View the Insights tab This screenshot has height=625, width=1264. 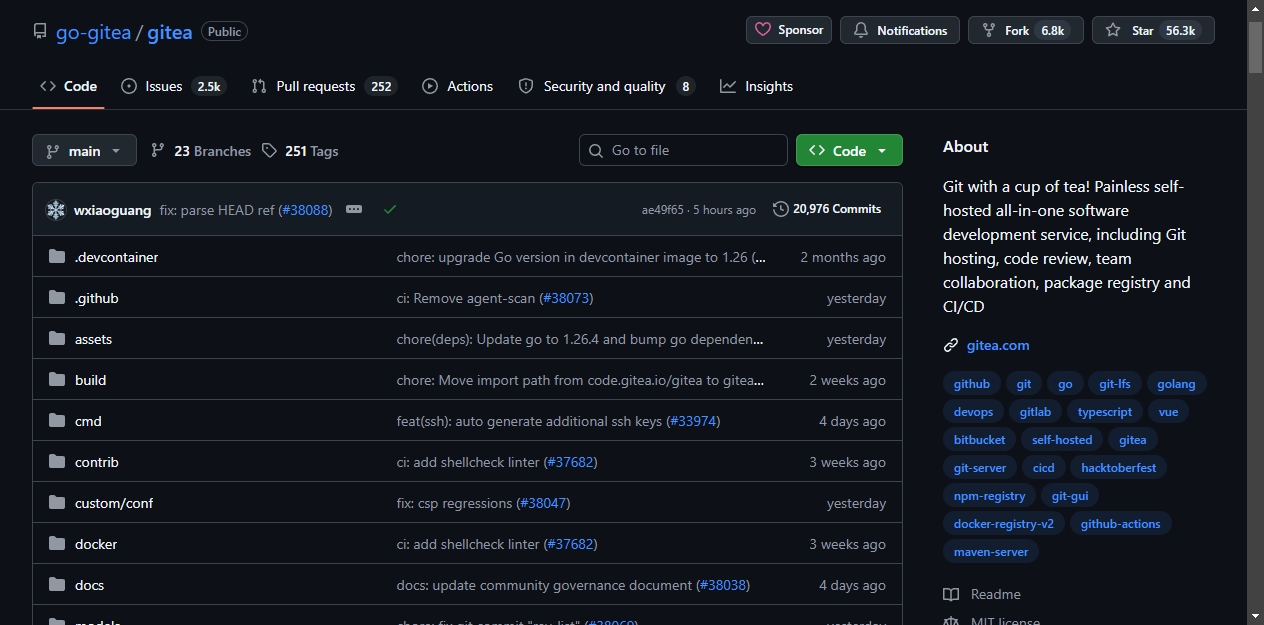(x=756, y=86)
